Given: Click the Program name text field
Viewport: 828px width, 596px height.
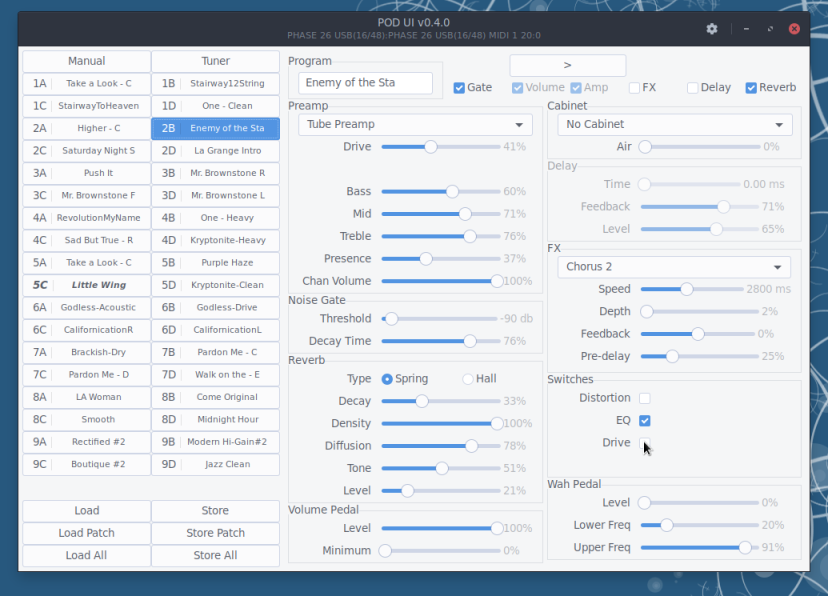Looking at the screenshot, I should click(x=365, y=83).
